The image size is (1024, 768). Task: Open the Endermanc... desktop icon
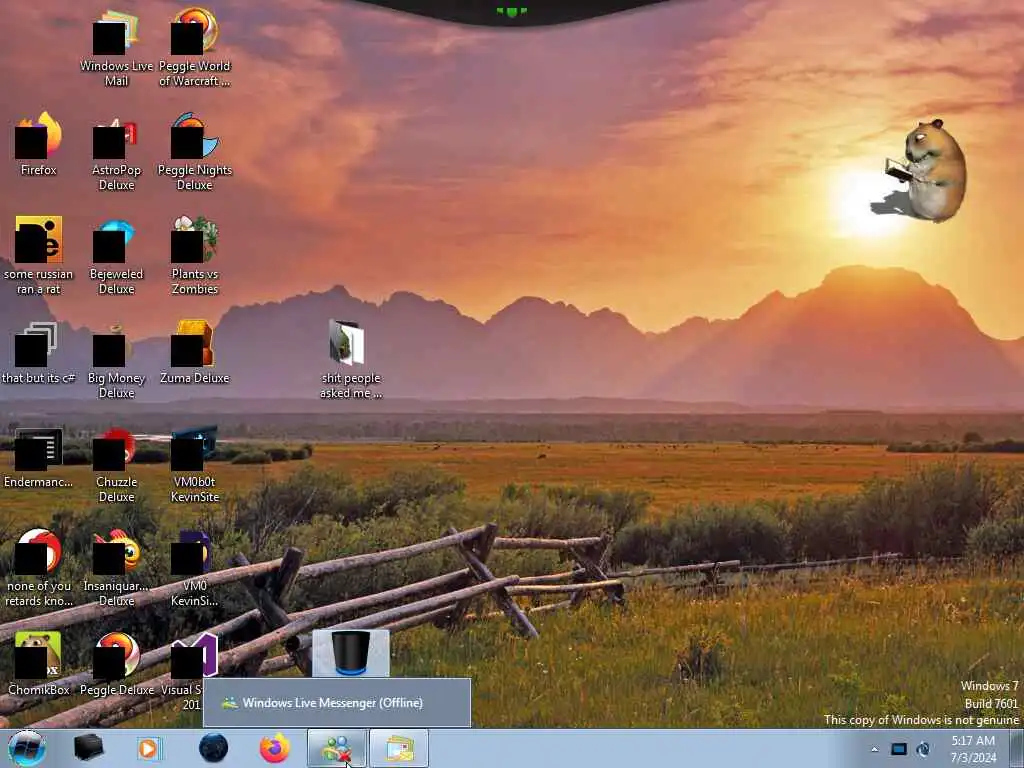39,456
